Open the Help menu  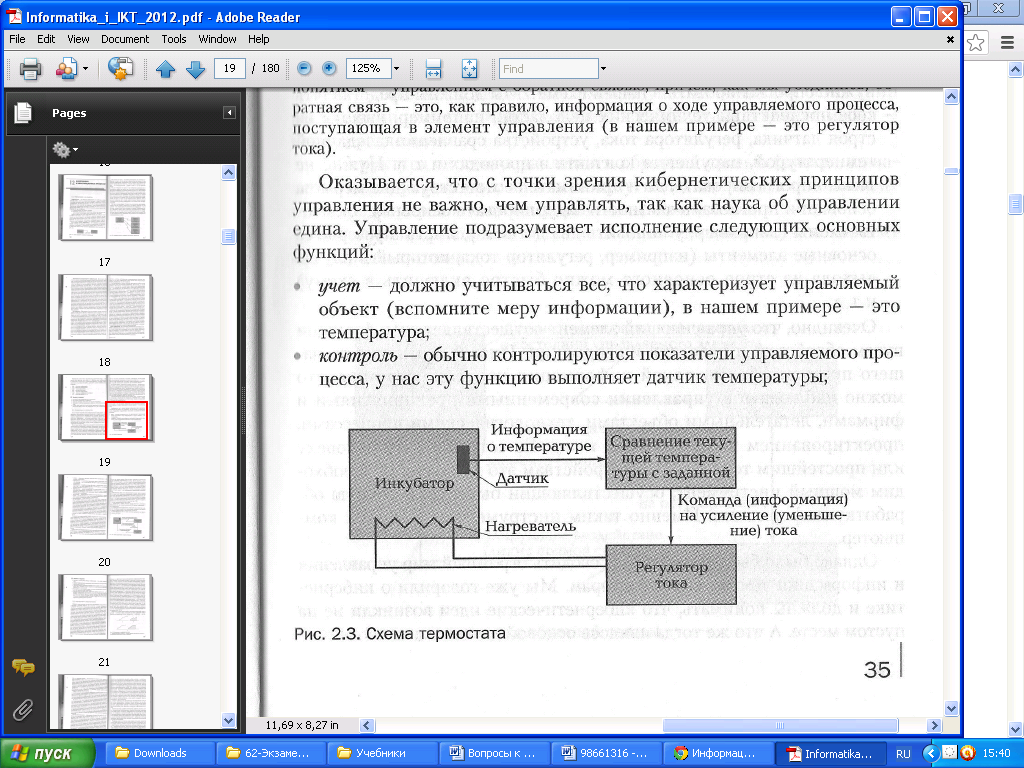click(259, 39)
